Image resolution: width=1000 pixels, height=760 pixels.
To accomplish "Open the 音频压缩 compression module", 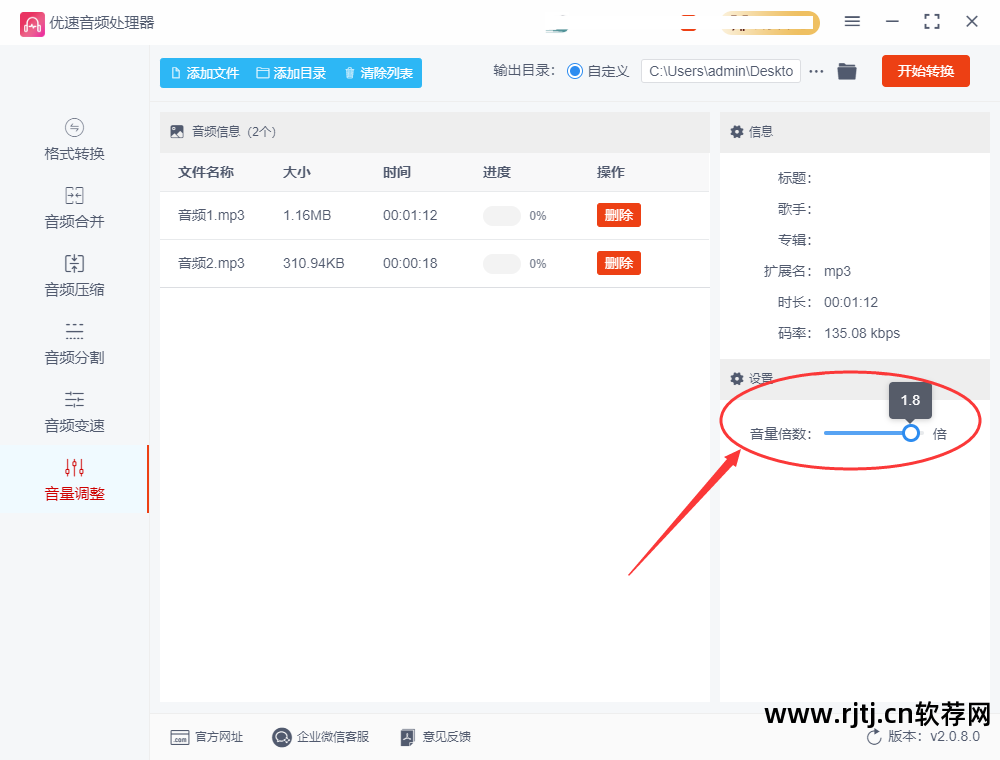I will tap(74, 276).
